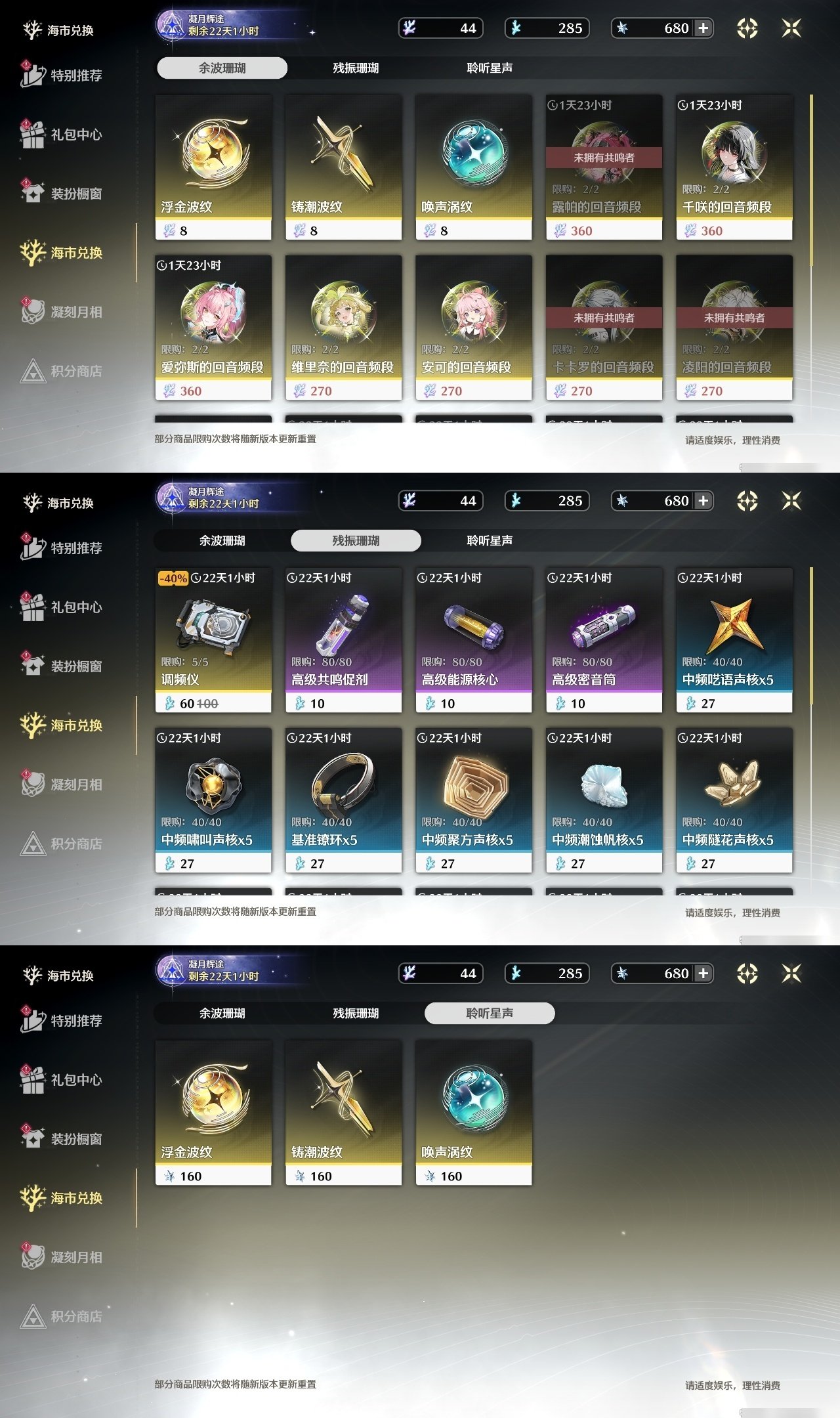Open the 高级共鸣促剂 purple vial item
Viewport: 840px width, 1418px height.
pyautogui.click(x=343, y=640)
